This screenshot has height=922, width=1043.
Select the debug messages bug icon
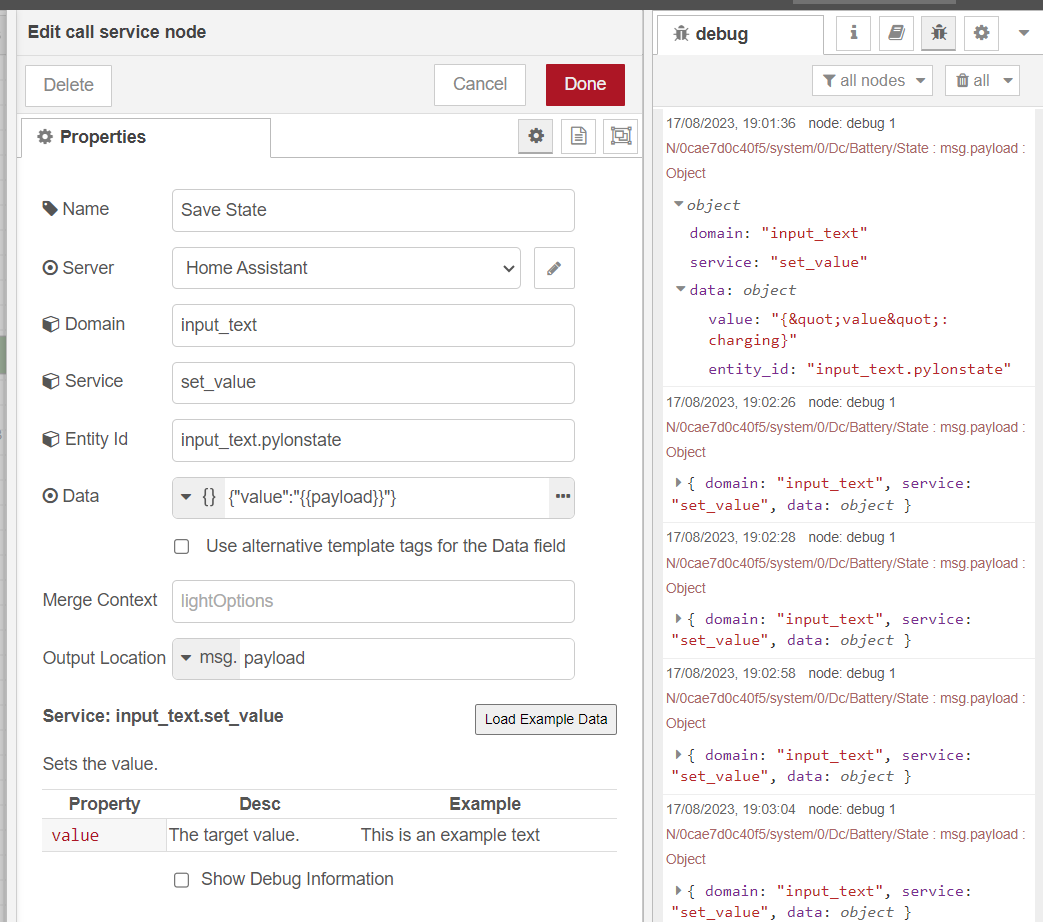click(x=938, y=33)
